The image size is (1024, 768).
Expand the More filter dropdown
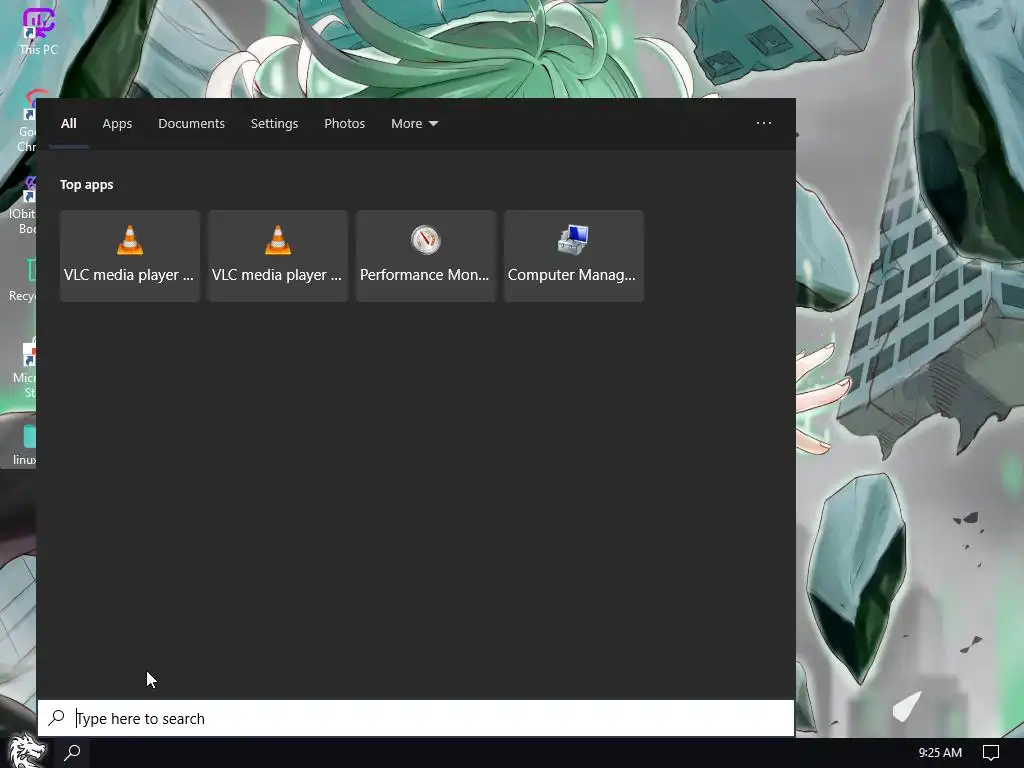(x=414, y=123)
